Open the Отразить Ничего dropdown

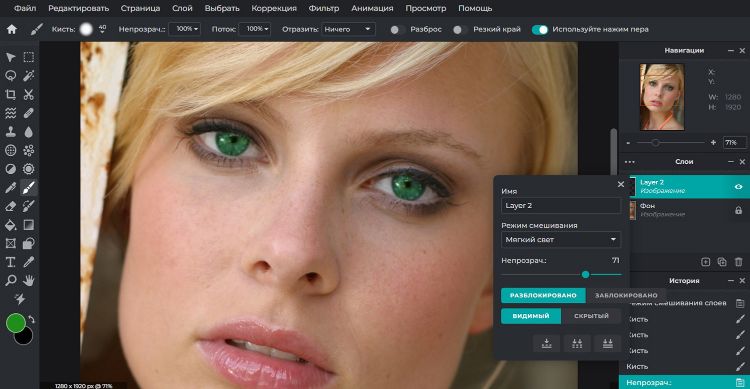click(348, 29)
